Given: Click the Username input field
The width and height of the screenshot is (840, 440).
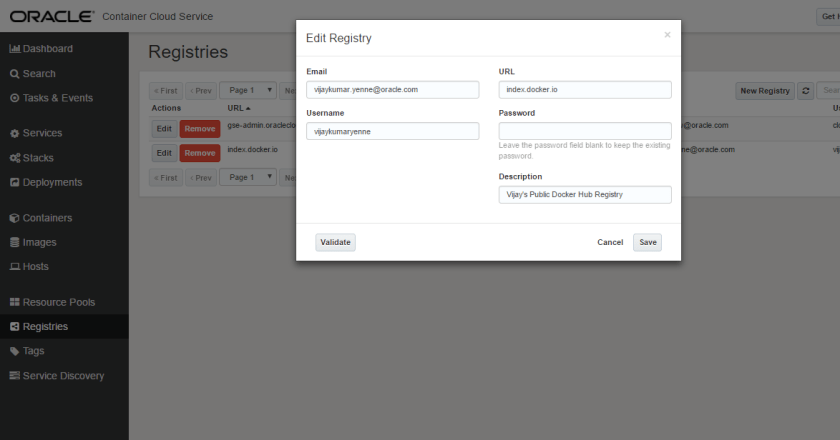Looking at the screenshot, I should [x=393, y=131].
